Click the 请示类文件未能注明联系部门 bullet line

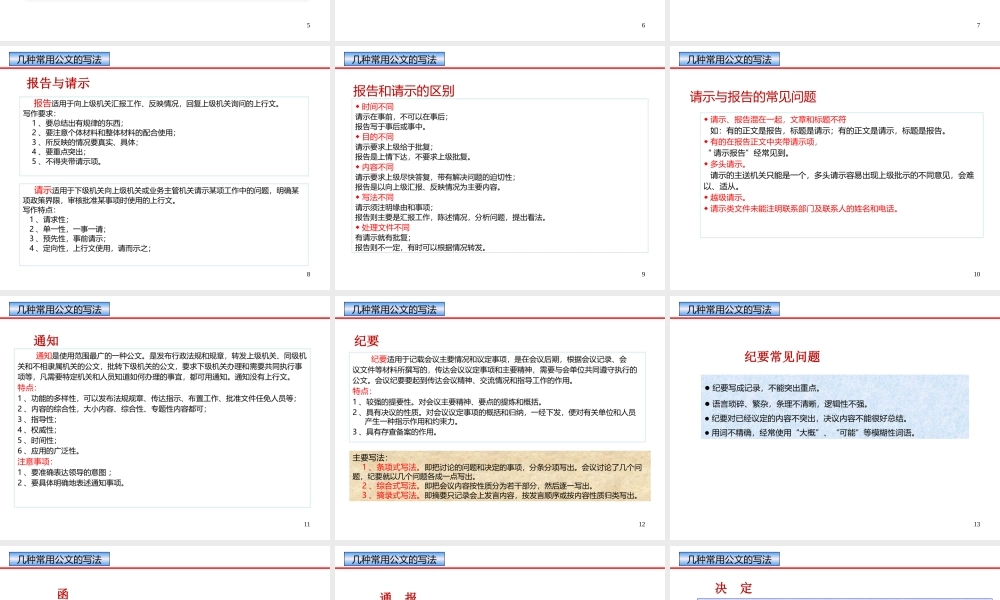[x=800, y=209]
